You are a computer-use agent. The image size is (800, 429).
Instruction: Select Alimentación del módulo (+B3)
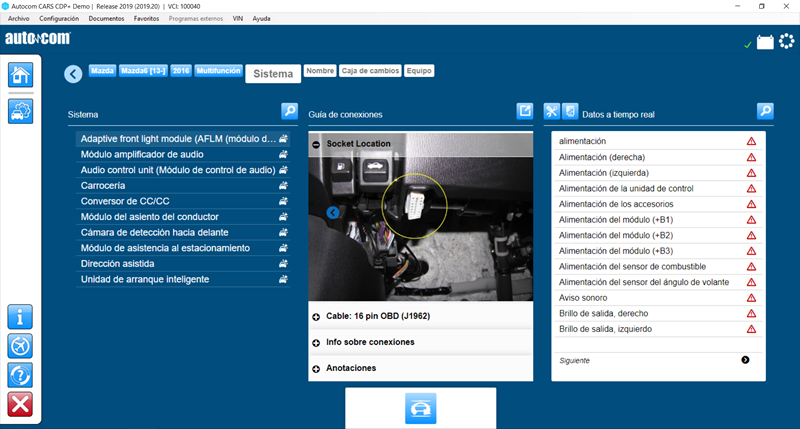click(658, 251)
